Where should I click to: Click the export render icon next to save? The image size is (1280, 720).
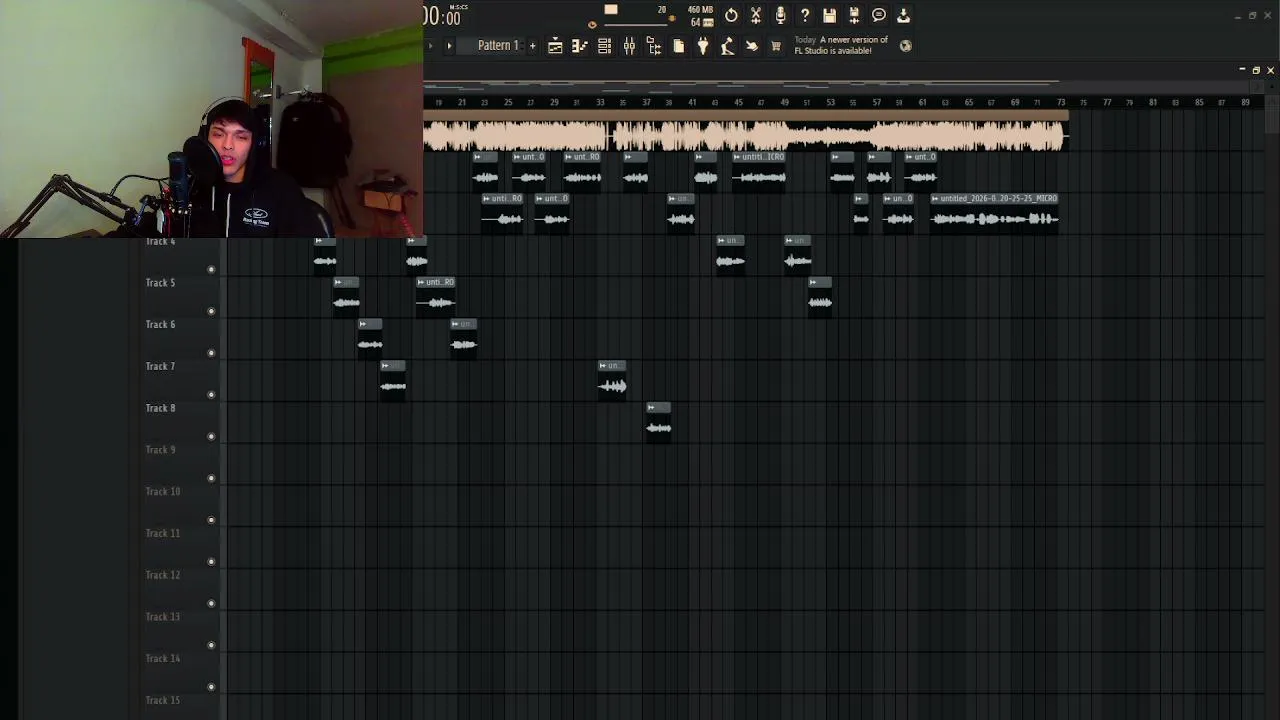[x=854, y=15]
